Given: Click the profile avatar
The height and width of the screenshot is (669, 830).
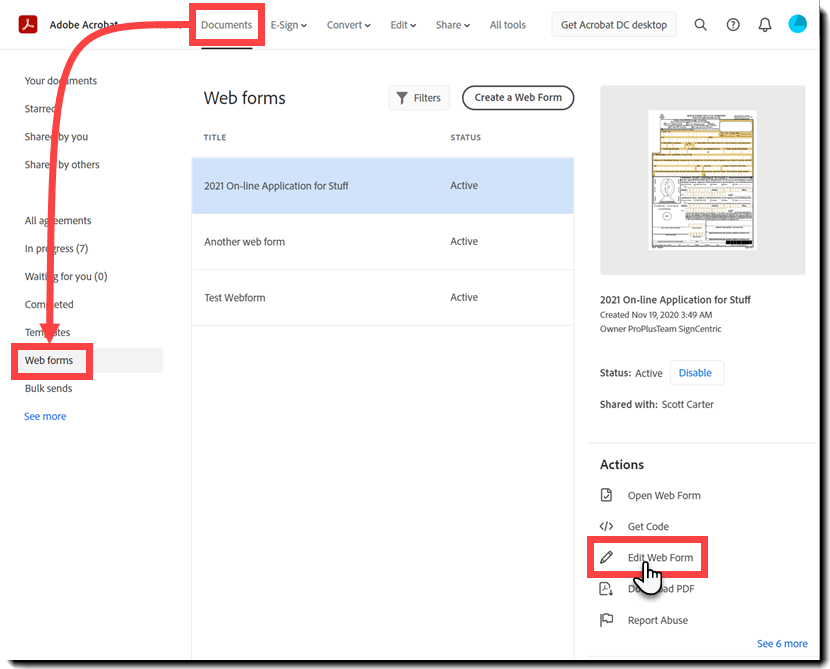Looking at the screenshot, I should click(x=797, y=23).
